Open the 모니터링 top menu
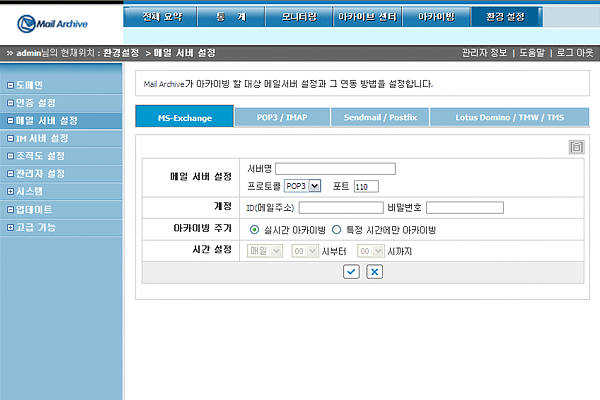This screenshot has height=400, width=600. tap(299, 16)
